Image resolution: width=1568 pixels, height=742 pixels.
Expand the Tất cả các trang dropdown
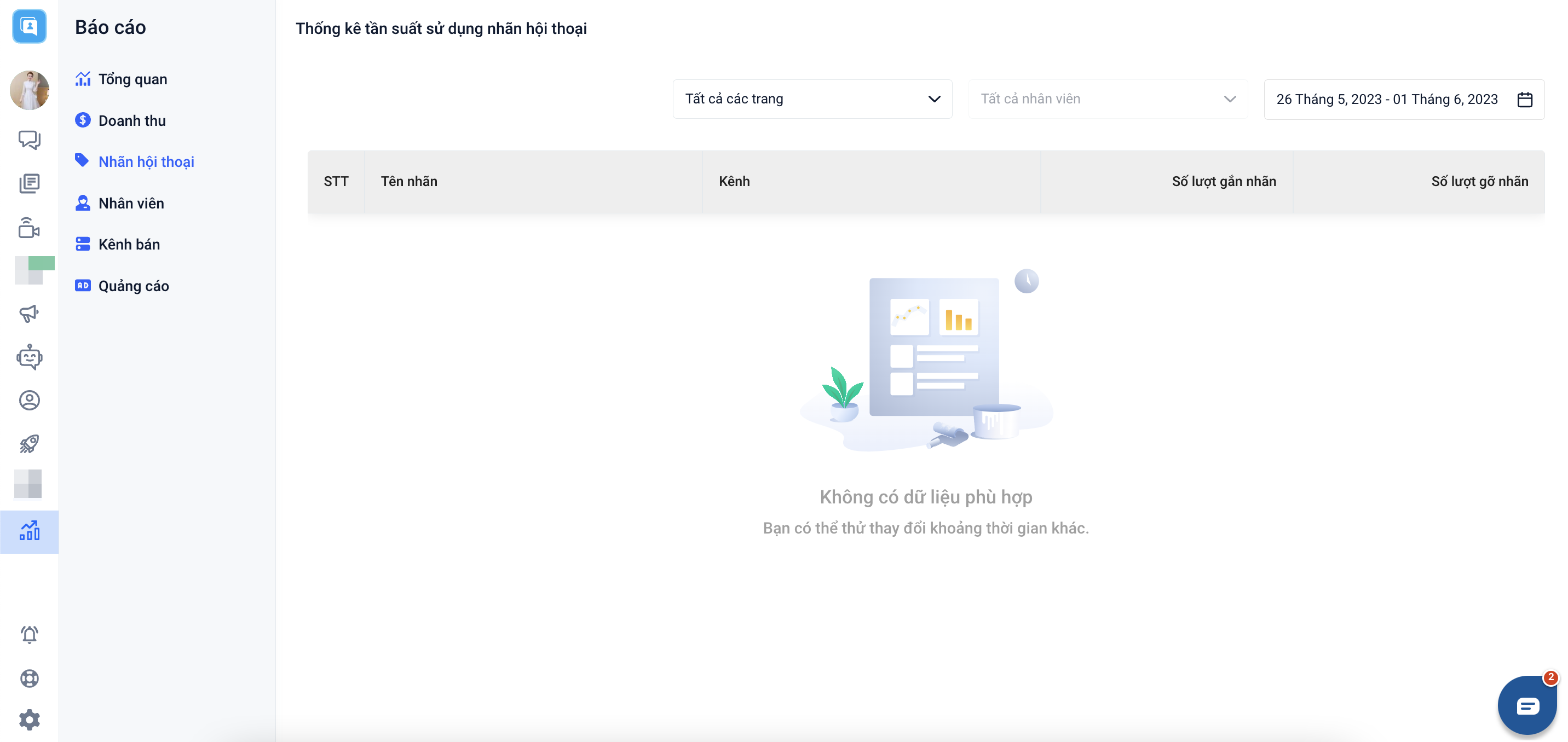(812, 98)
